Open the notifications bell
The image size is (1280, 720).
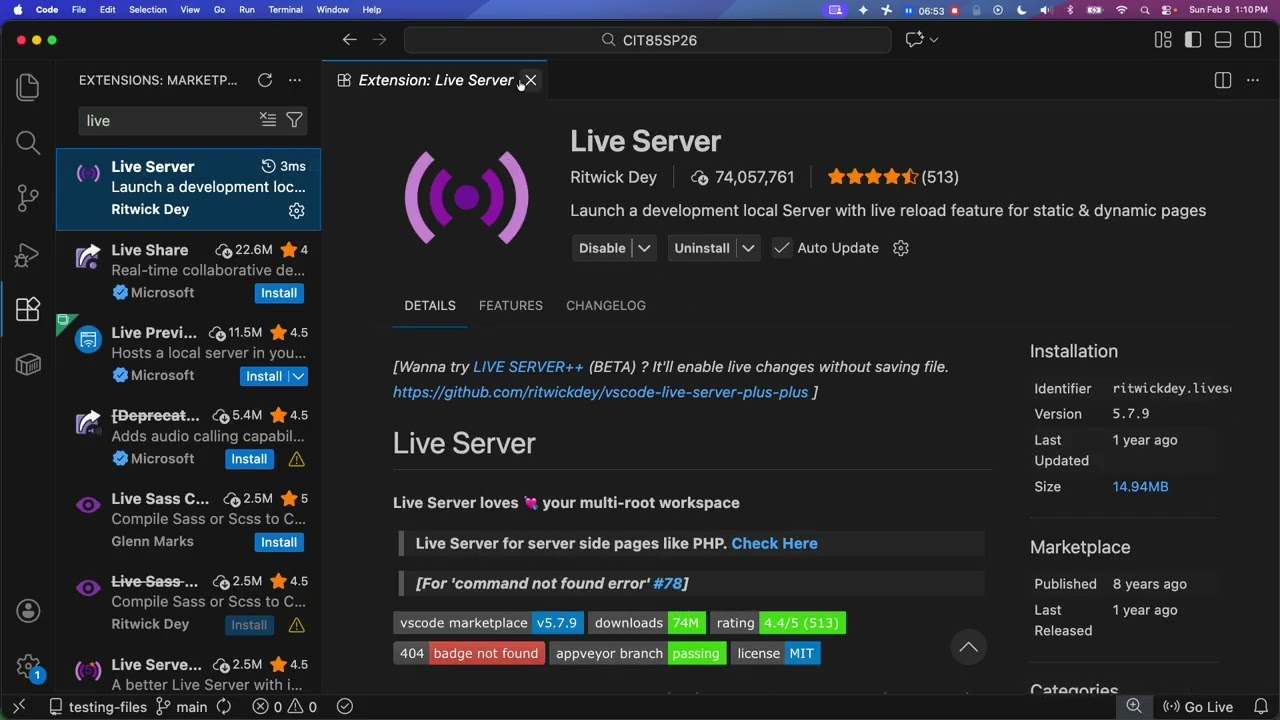tap(1261, 707)
